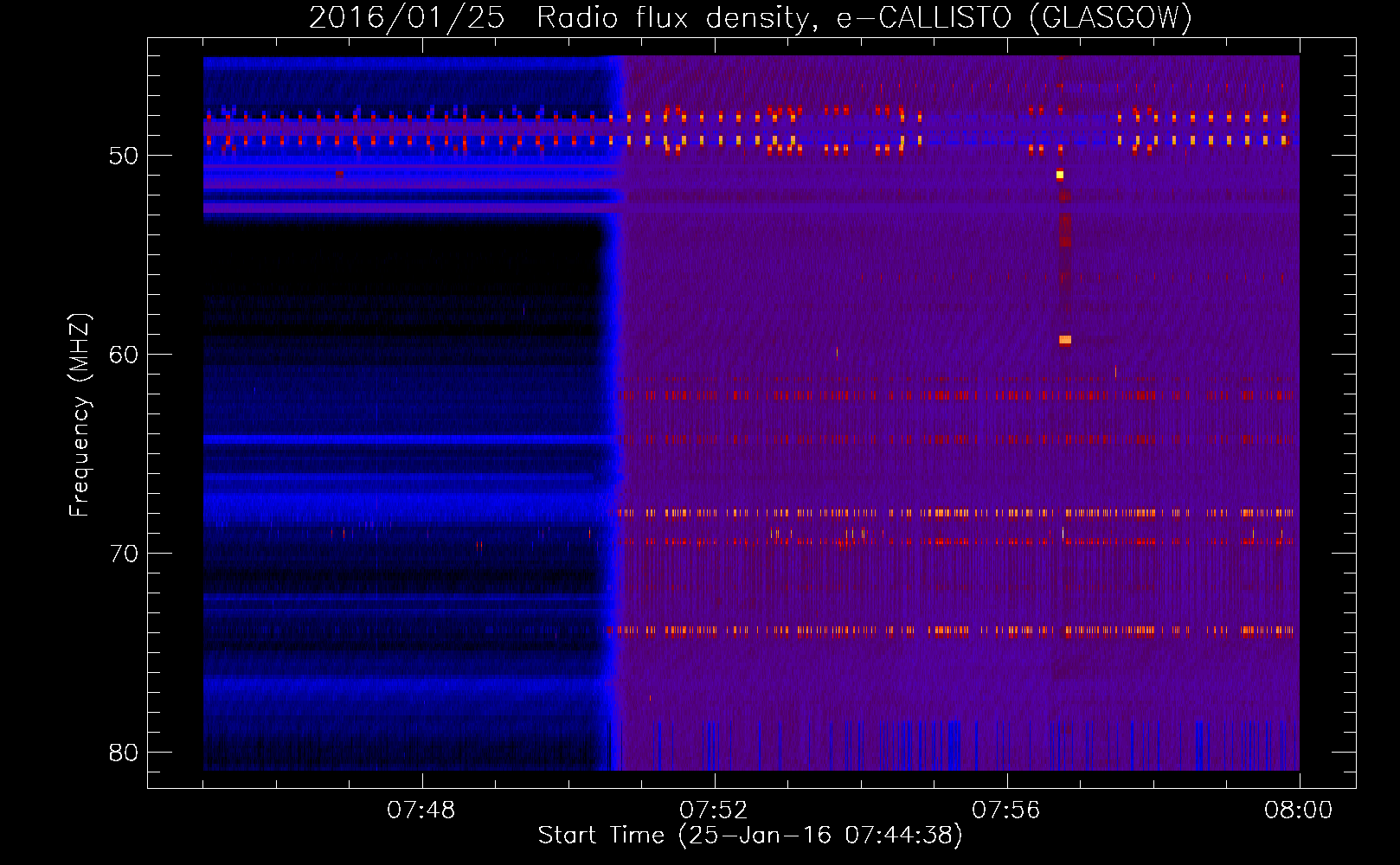Click the 70 MHz frequency tick label
This screenshot has width=1400, height=865.
[124, 554]
